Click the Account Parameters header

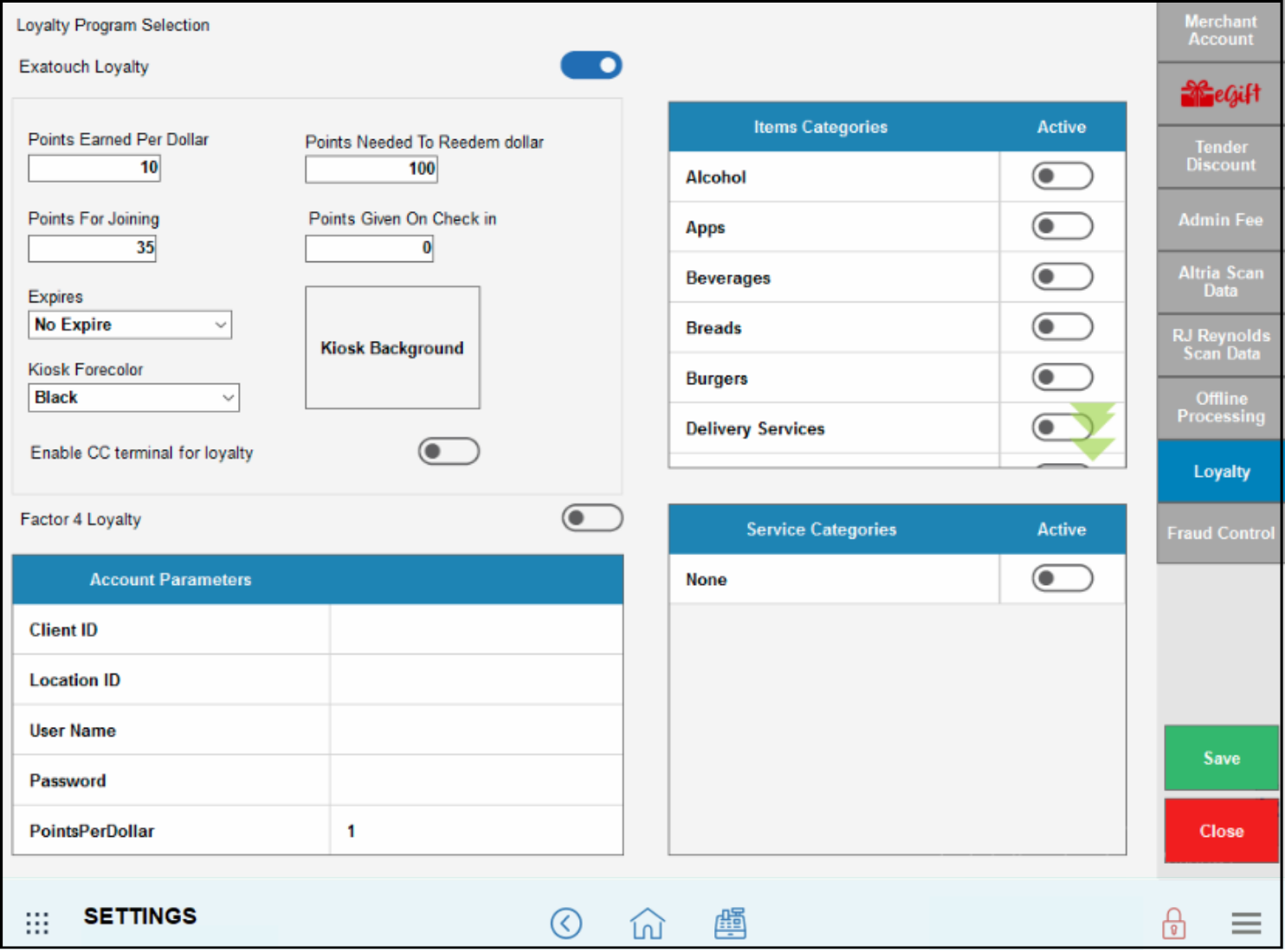pyautogui.click(x=171, y=580)
